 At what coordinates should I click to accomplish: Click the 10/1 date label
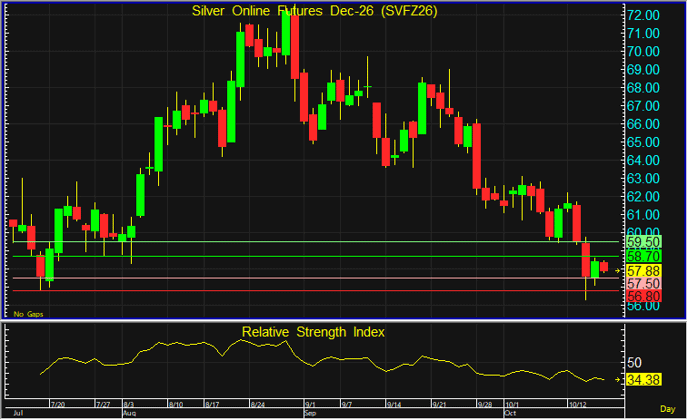pyautogui.click(x=512, y=404)
